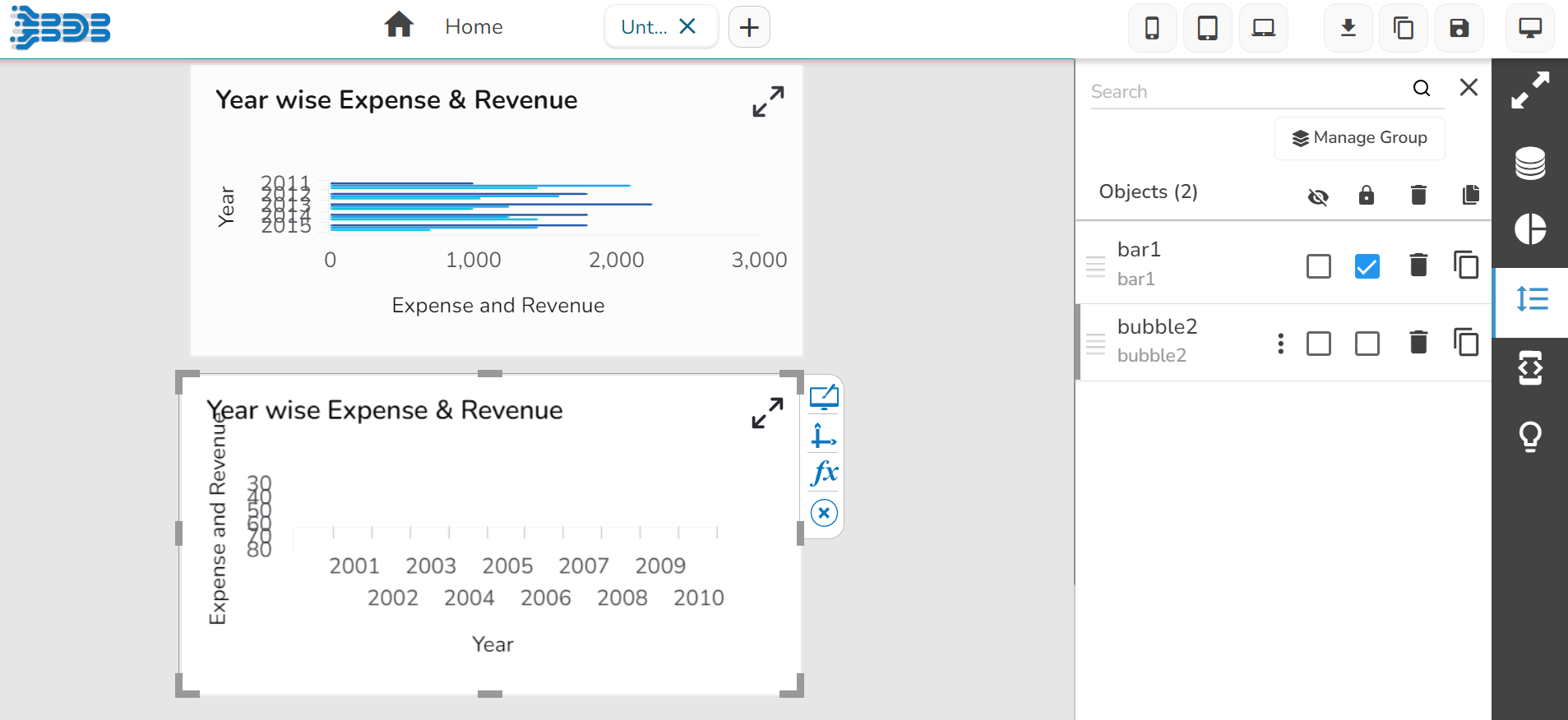
Task: Click the Manage Group button
Action: click(x=1359, y=138)
